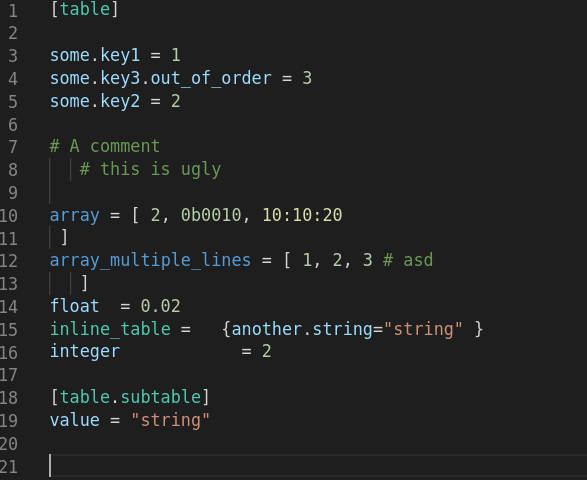587x480 pixels.
Task: Click the some.key2 key on line 5
Action: 95,101
